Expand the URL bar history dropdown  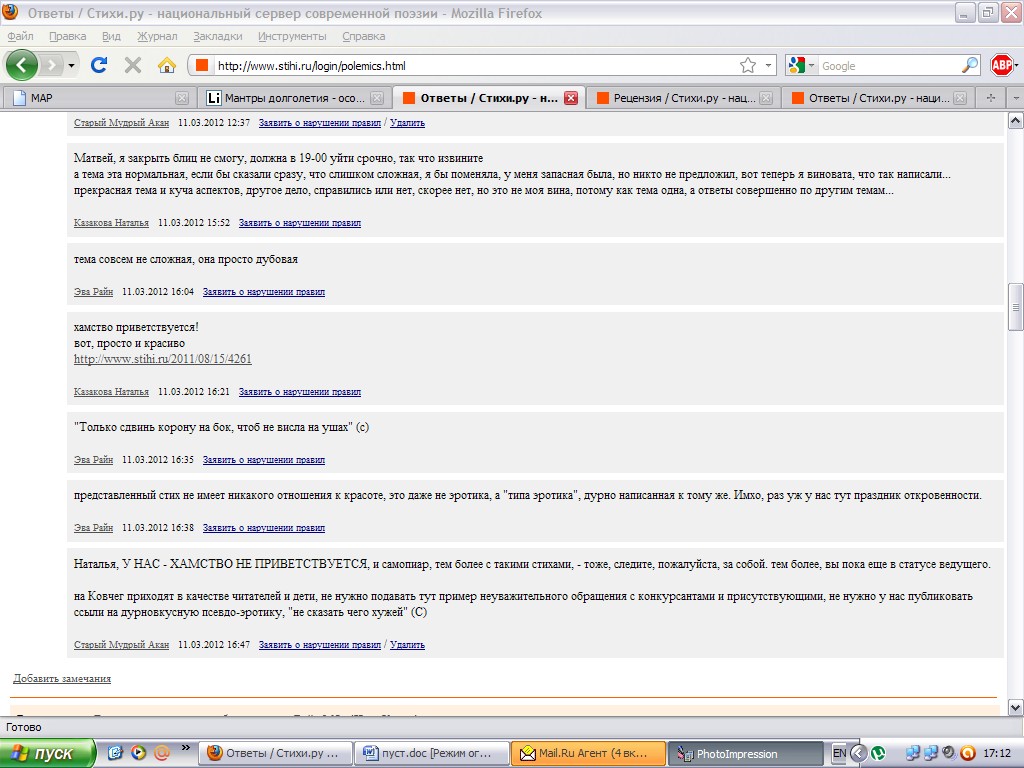768,66
